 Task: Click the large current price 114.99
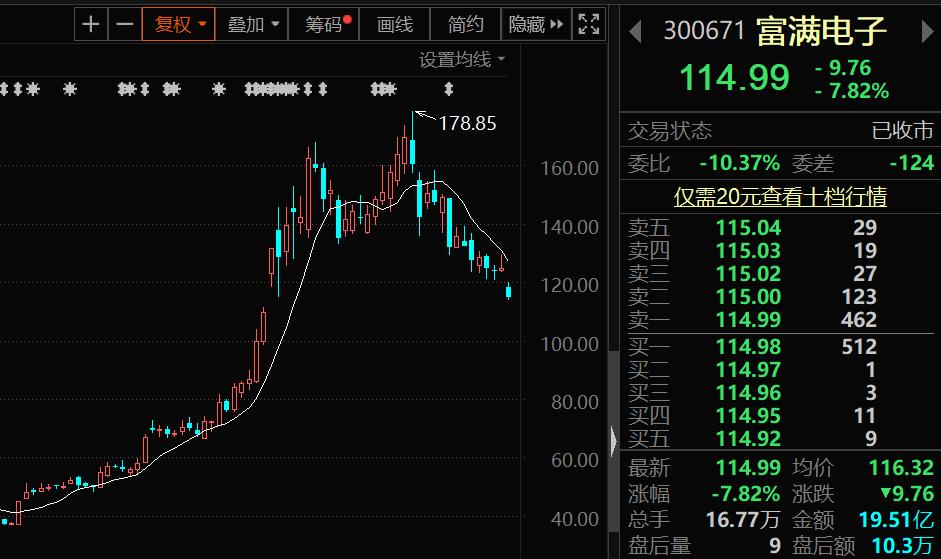[734, 77]
